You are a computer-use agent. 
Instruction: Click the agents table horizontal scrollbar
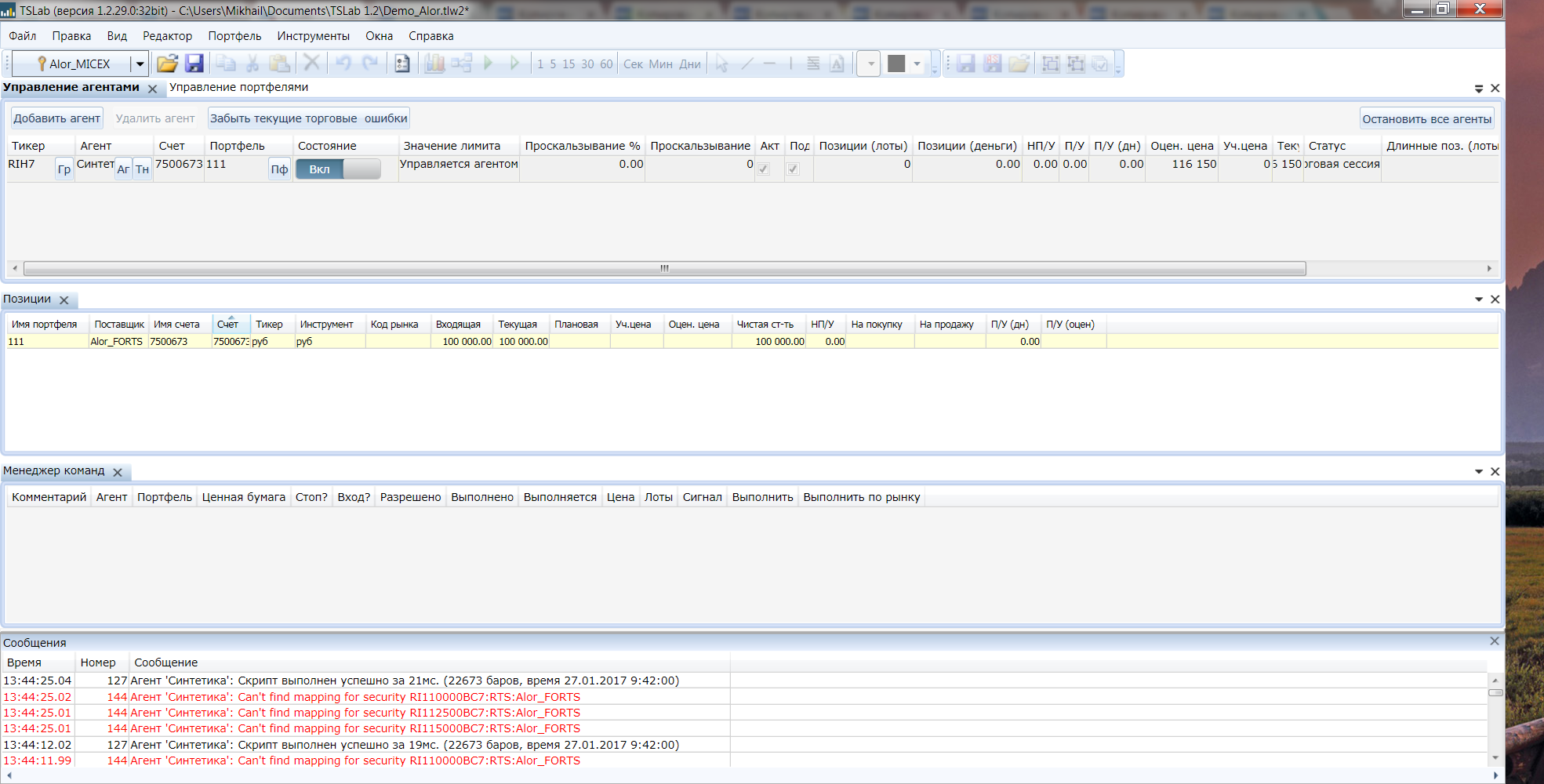[x=664, y=269]
